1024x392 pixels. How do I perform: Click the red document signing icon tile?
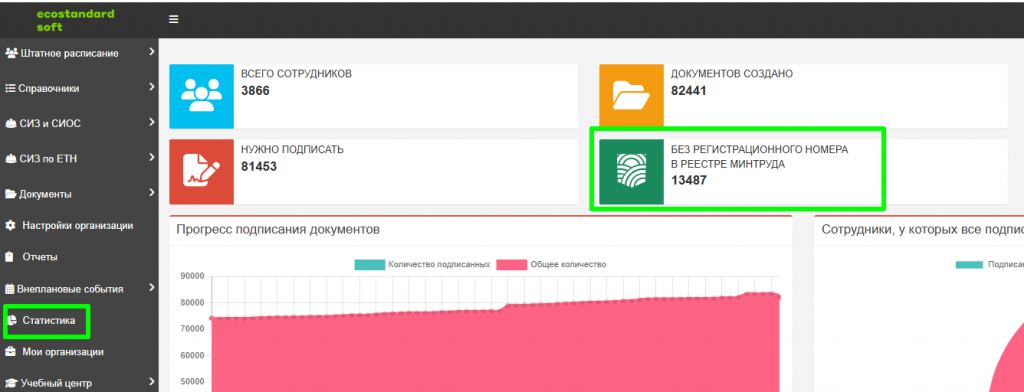[201, 171]
